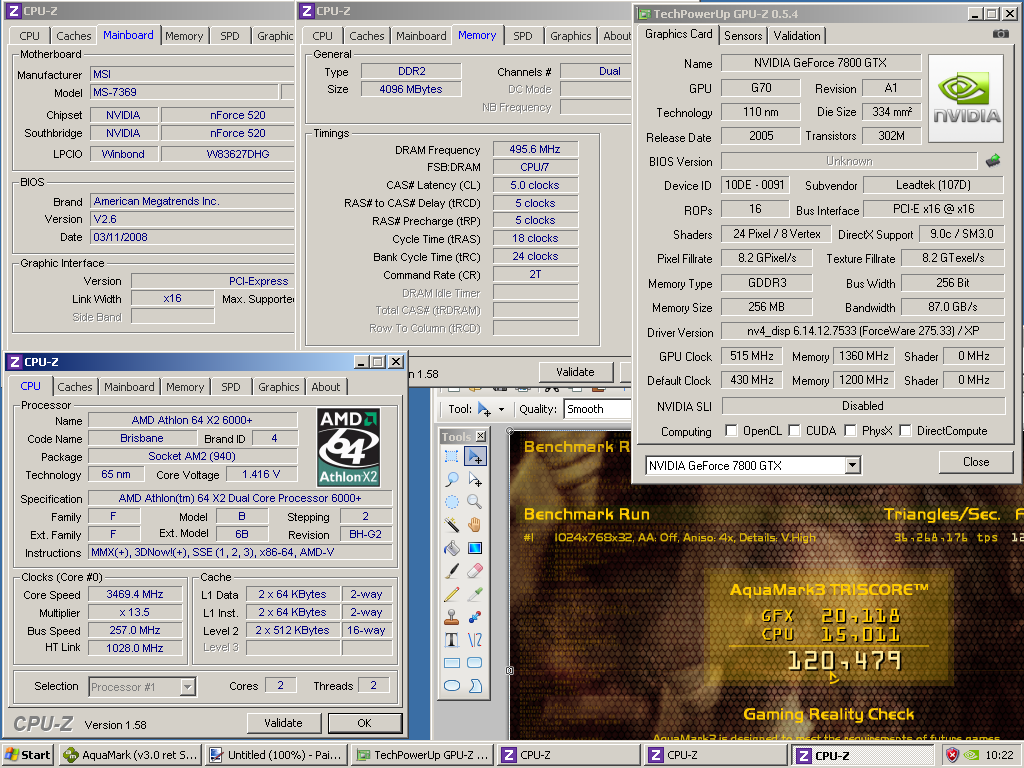Viewport: 1024px width, 768px height.
Task: Click OK in front CPU-Z window
Action: point(364,723)
